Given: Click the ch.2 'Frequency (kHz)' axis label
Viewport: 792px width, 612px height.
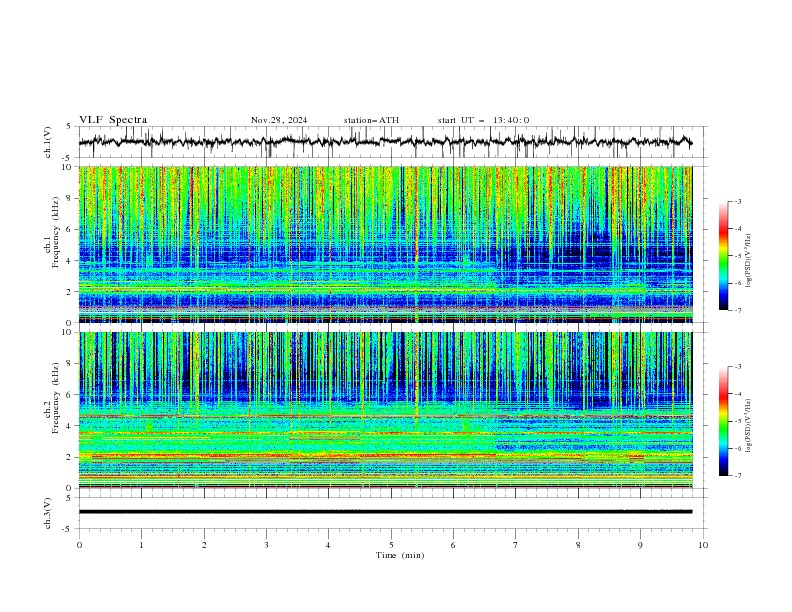Looking at the screenshot, I should coord(56,397).
